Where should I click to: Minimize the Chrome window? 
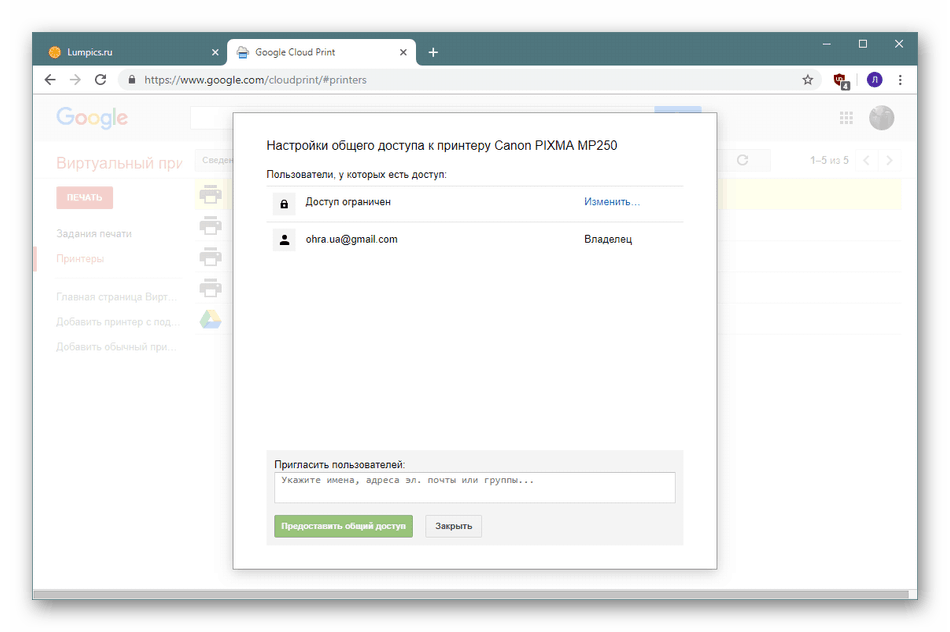click(x=826, y=44)
